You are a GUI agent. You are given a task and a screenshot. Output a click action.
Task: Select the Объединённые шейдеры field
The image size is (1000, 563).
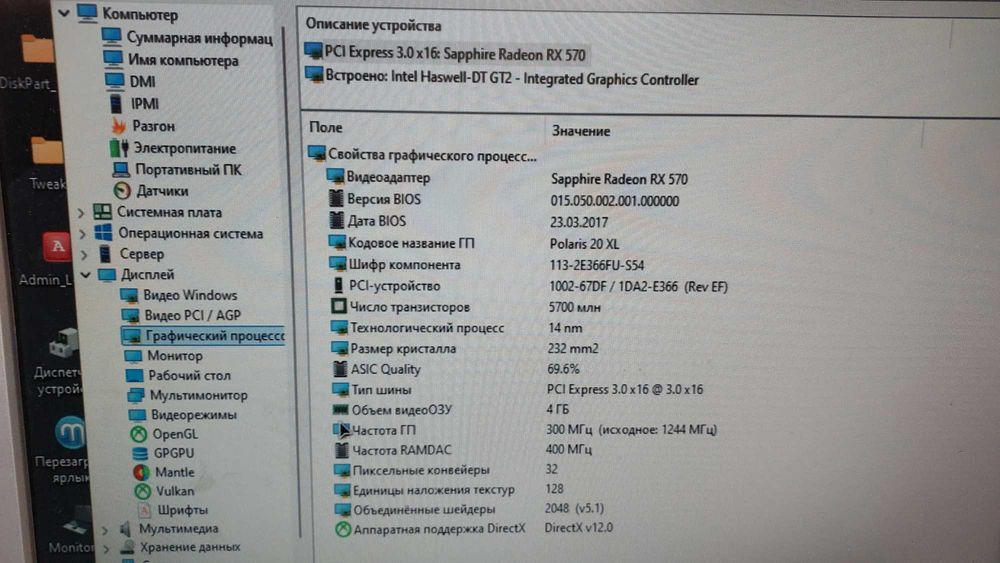pos(424,509)
